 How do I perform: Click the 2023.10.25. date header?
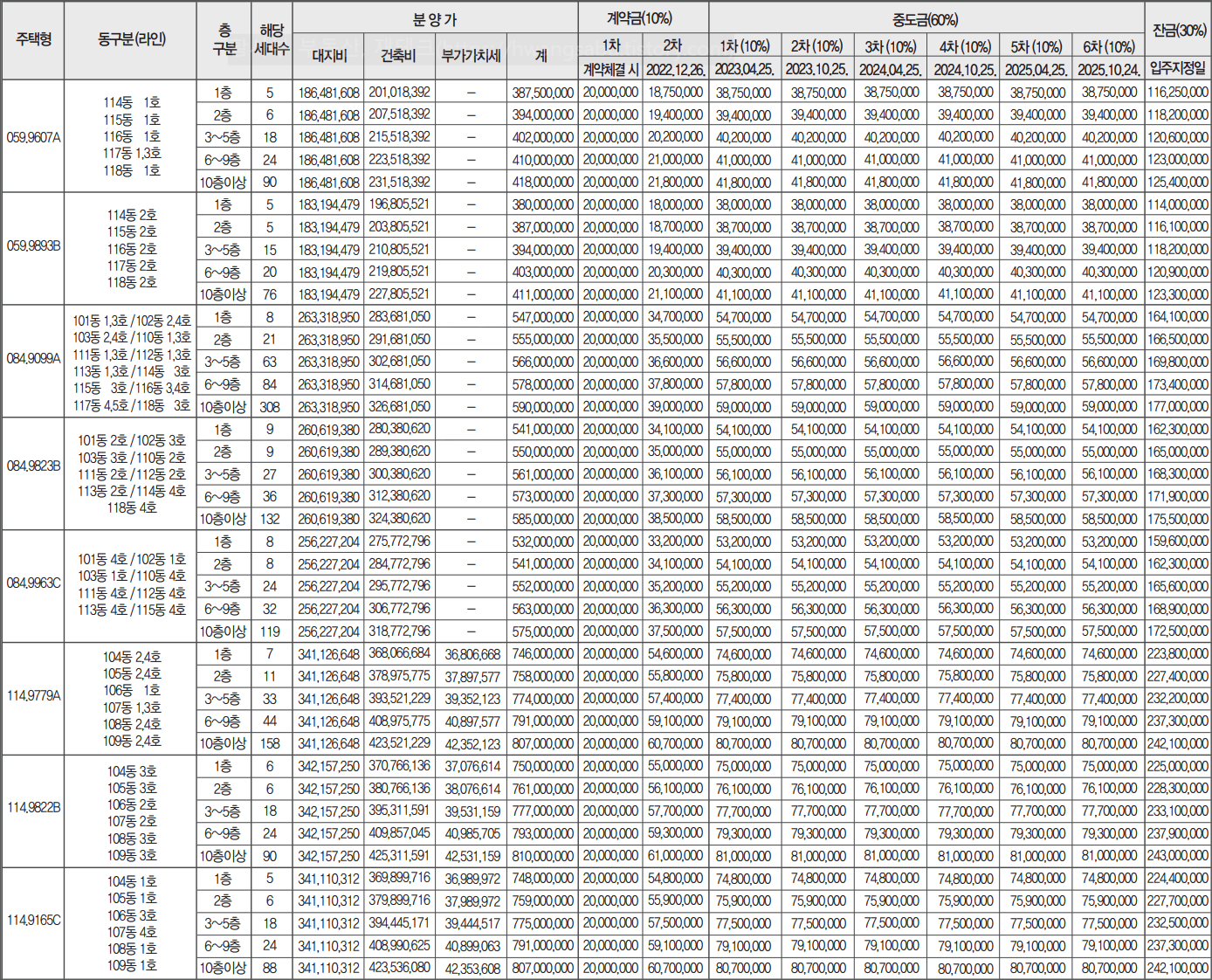(817, 69)
